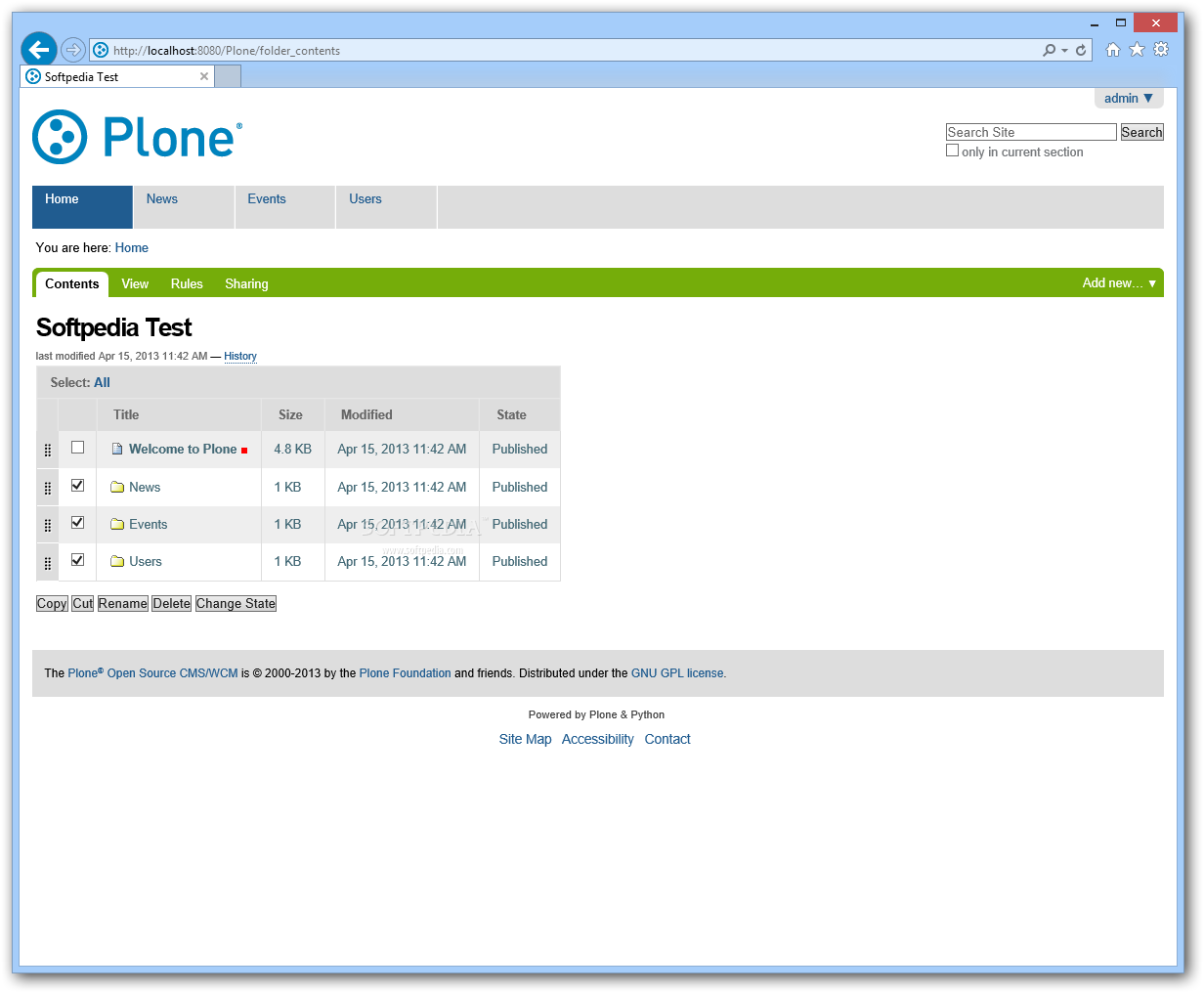Click the 4.8 KB size cell

tap(293, 449)
